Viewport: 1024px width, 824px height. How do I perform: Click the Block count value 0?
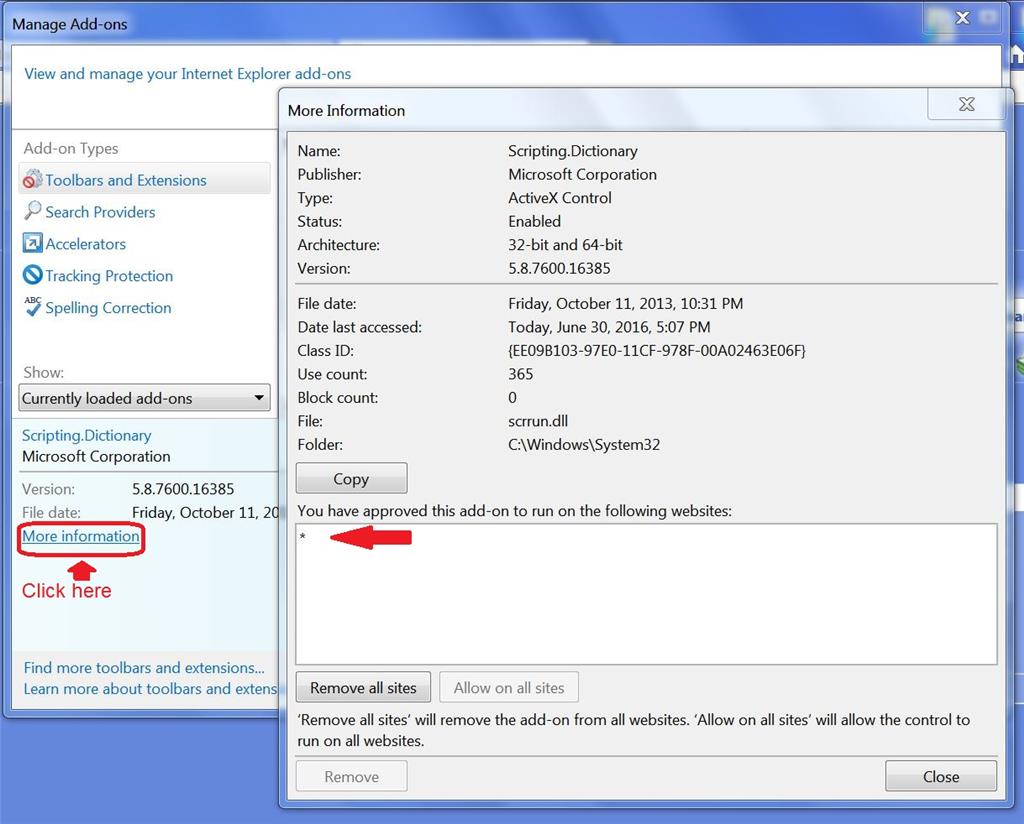[512, 398]
